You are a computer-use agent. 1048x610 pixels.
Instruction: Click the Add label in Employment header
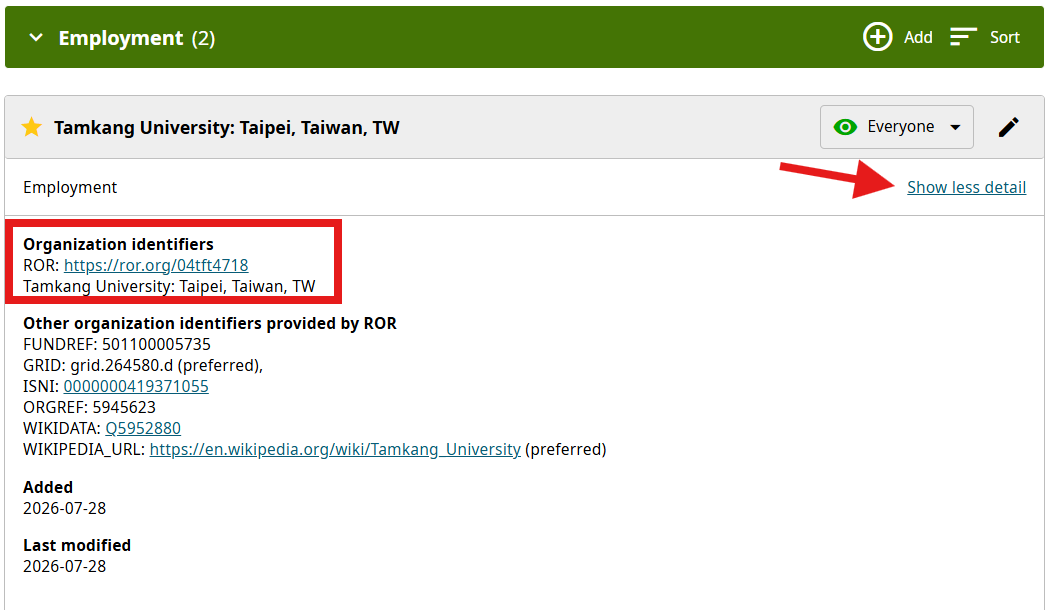click(918, 37)
